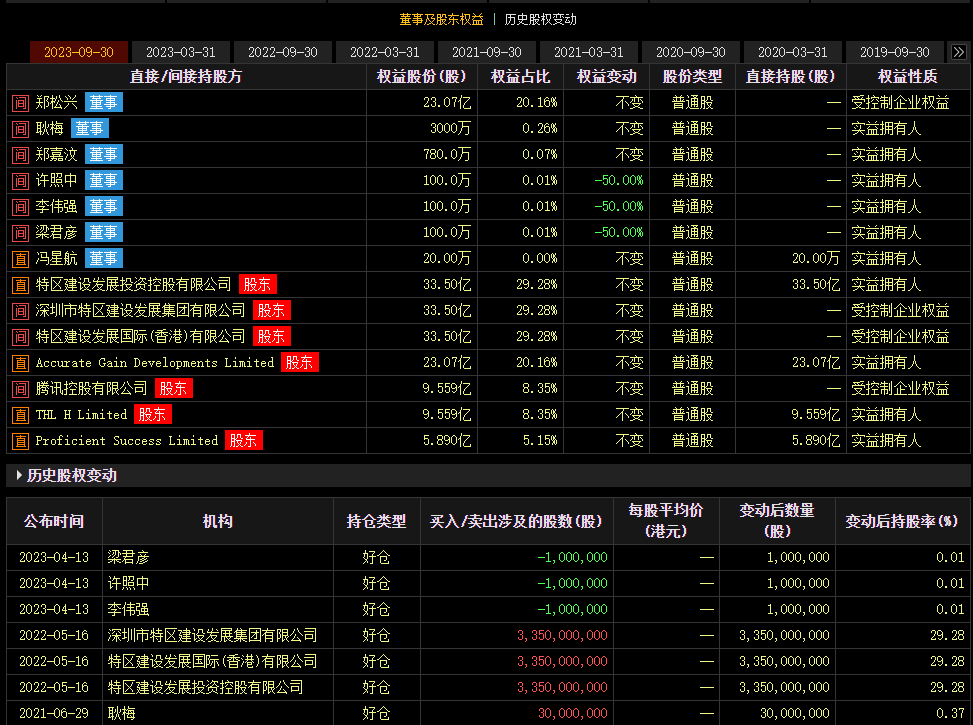973x725 pixels.
Task: Select the 2019-09-30 date tab
Action: coord(895,52)
